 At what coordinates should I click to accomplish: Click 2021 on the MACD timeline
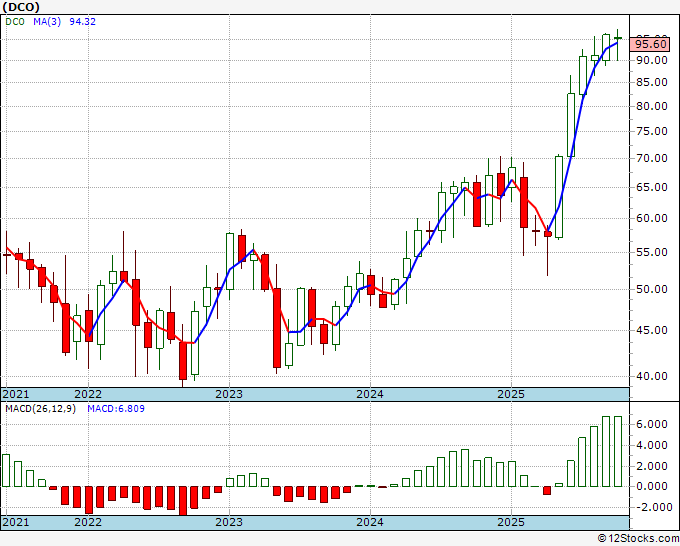pos(16,522)
